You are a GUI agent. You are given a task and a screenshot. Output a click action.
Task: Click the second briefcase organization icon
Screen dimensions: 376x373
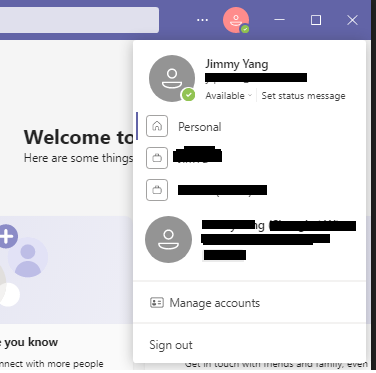click(x=157, y=190)
